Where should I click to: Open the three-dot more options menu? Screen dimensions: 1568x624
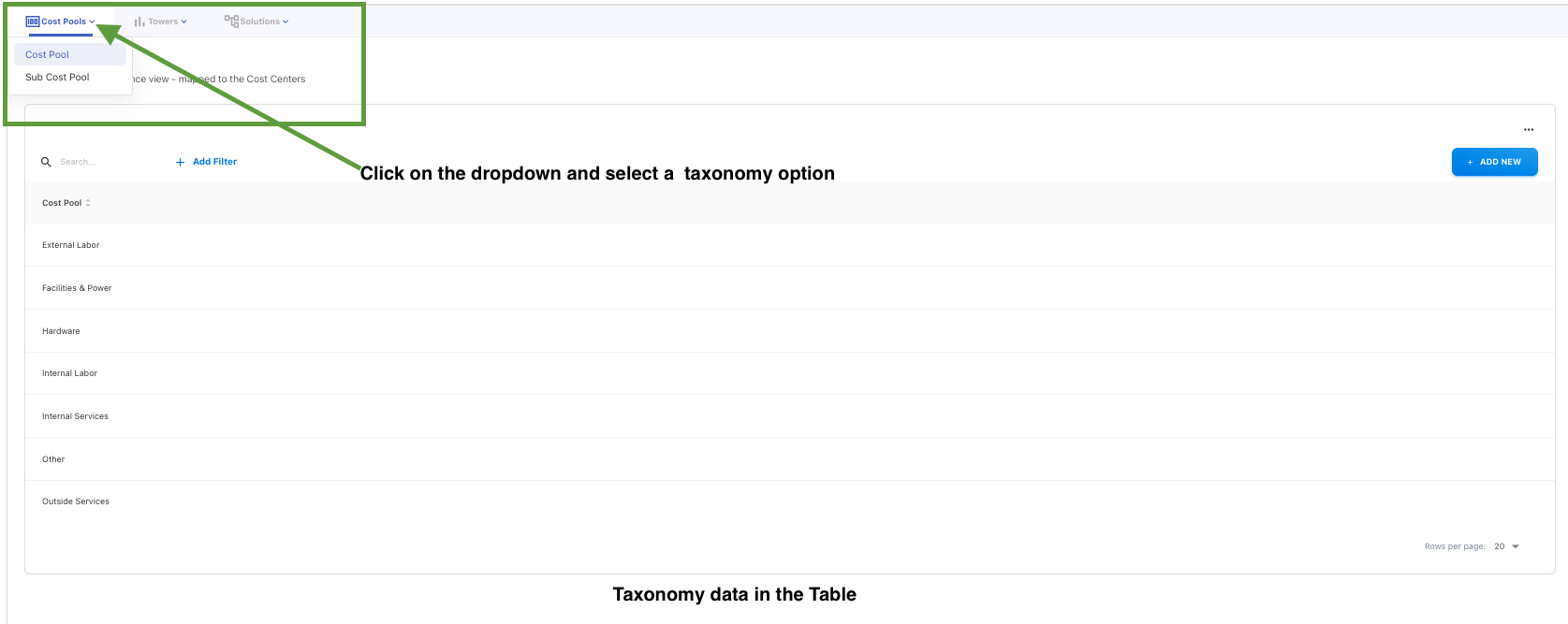1529,130
